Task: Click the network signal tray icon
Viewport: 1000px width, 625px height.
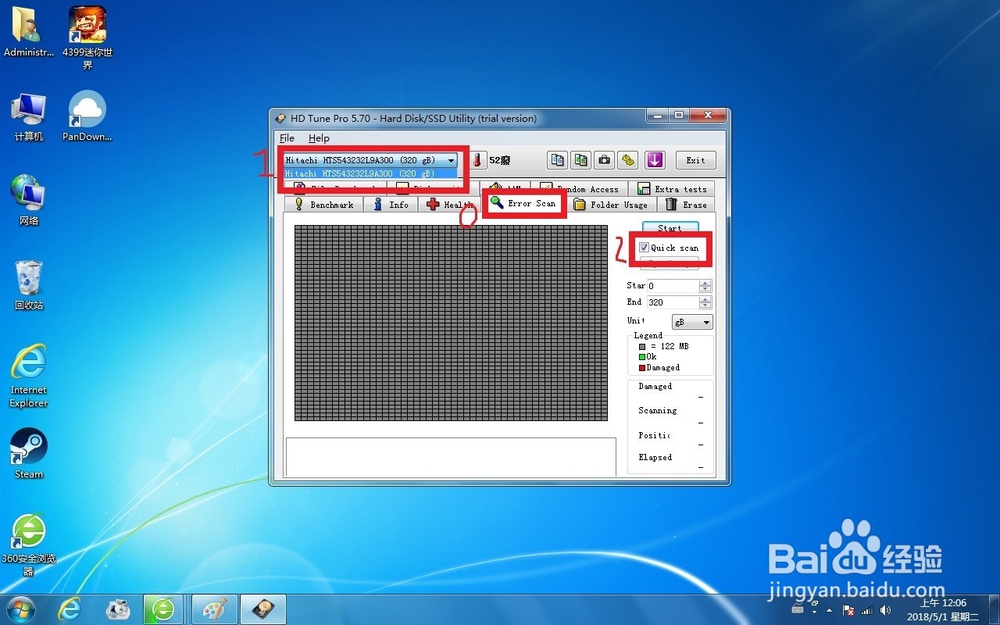Action: point(867,610)
